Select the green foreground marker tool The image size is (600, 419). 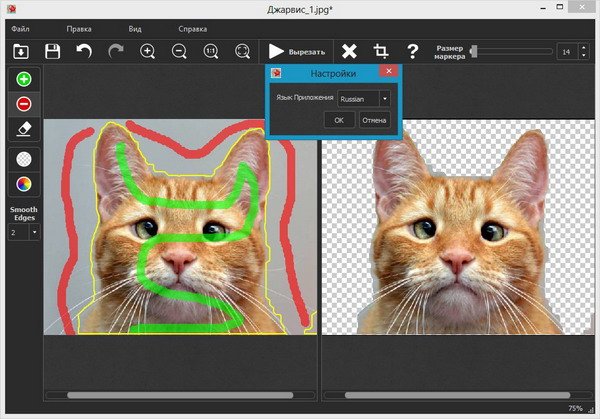click(24, 79)
